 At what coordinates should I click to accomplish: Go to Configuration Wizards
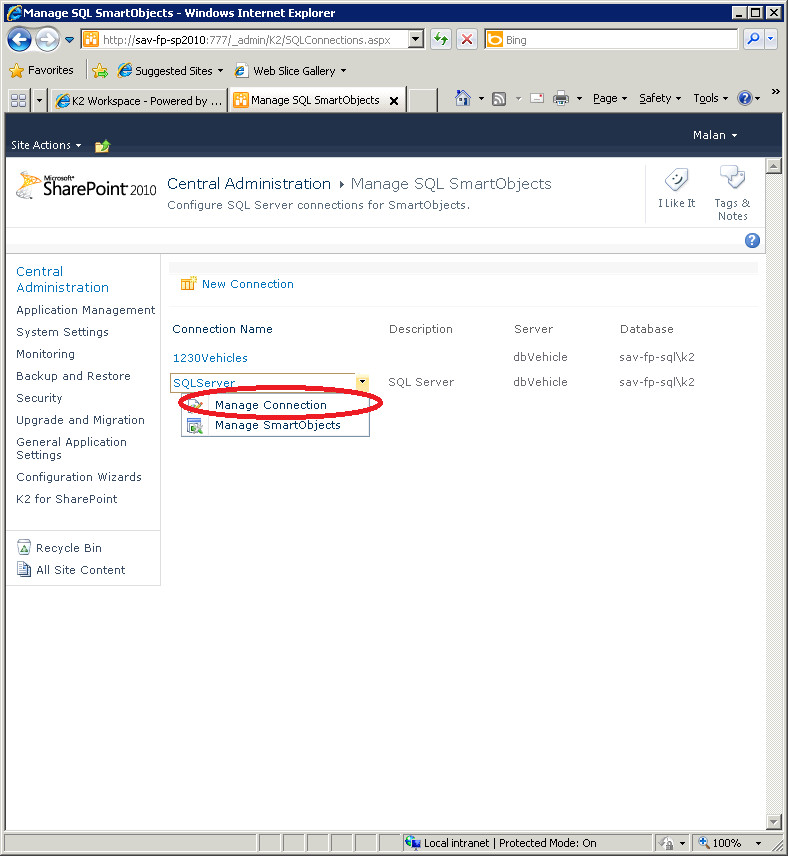click(x=79, y=477)
